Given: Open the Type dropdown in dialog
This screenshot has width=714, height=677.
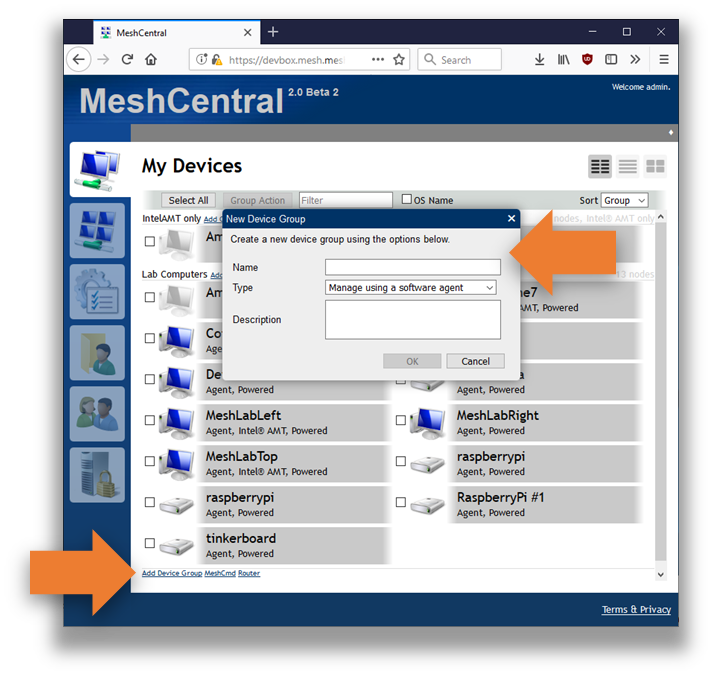Looking at the screenshot, I should tap(411, 288).
